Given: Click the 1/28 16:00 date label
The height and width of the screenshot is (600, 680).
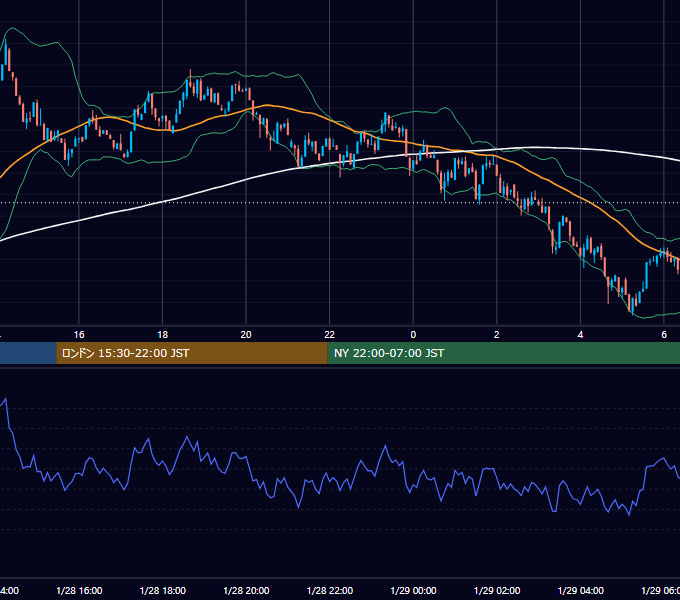Looking at the screenshot, I should point(79,591).
